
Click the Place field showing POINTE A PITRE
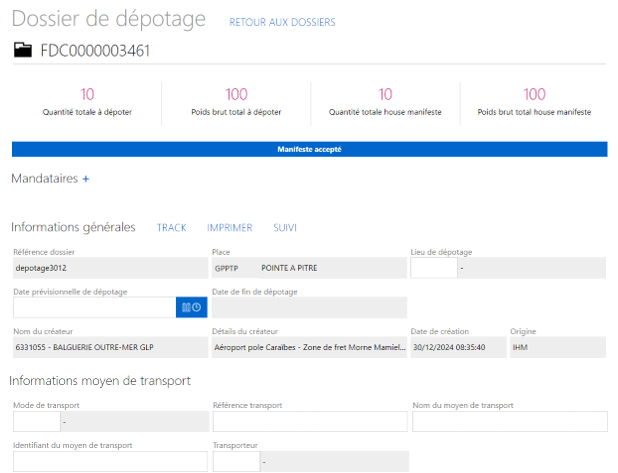coord(309,268)
